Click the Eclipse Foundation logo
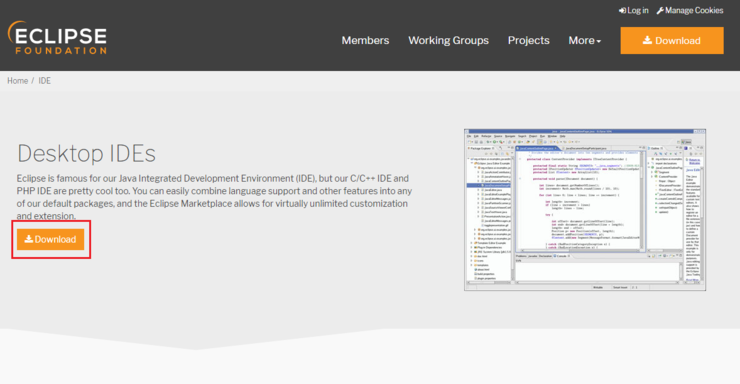Image resolution: width=740 pixels, height=384 pixels. tap(57, 38)
